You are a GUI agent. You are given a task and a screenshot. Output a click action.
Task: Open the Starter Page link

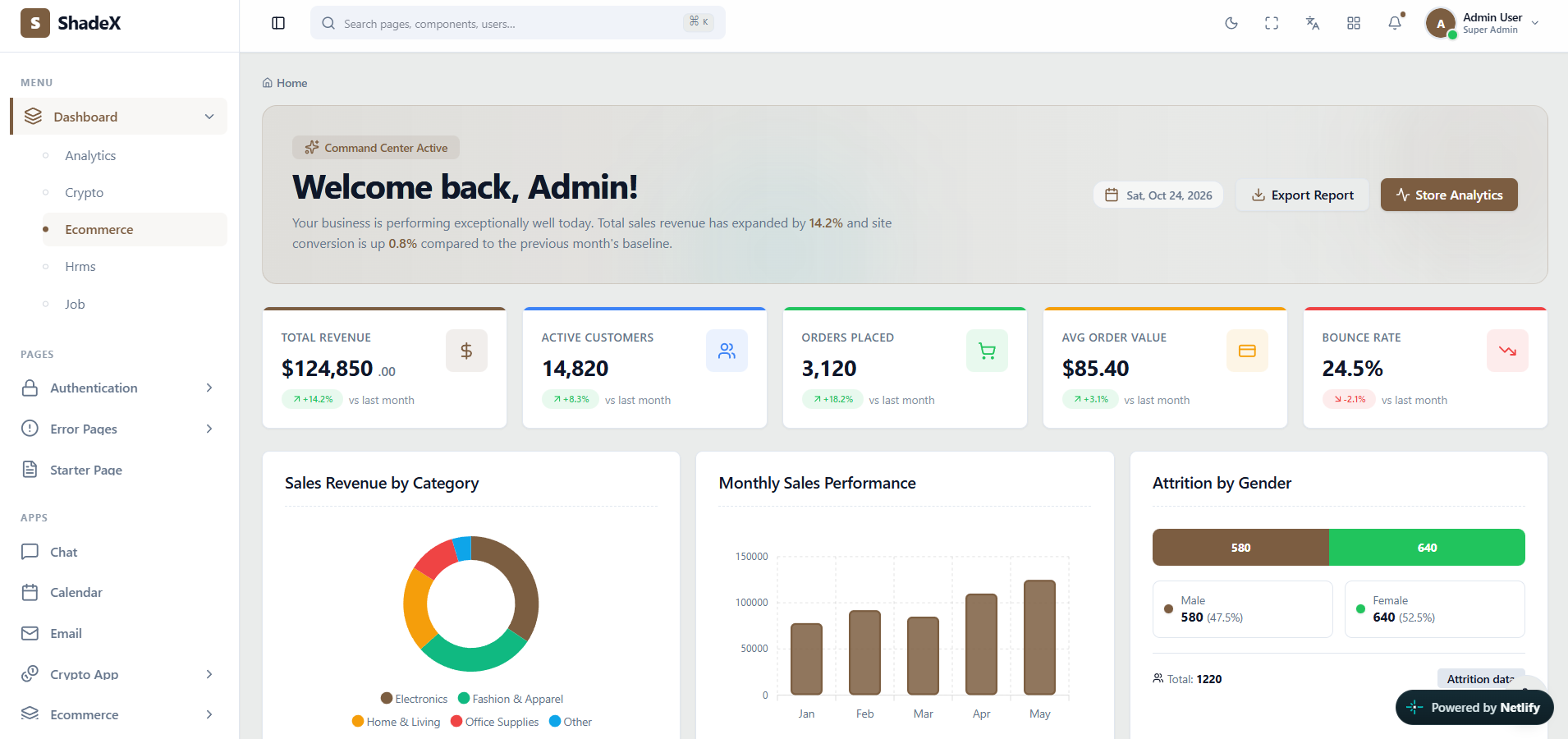click(86, 470)
